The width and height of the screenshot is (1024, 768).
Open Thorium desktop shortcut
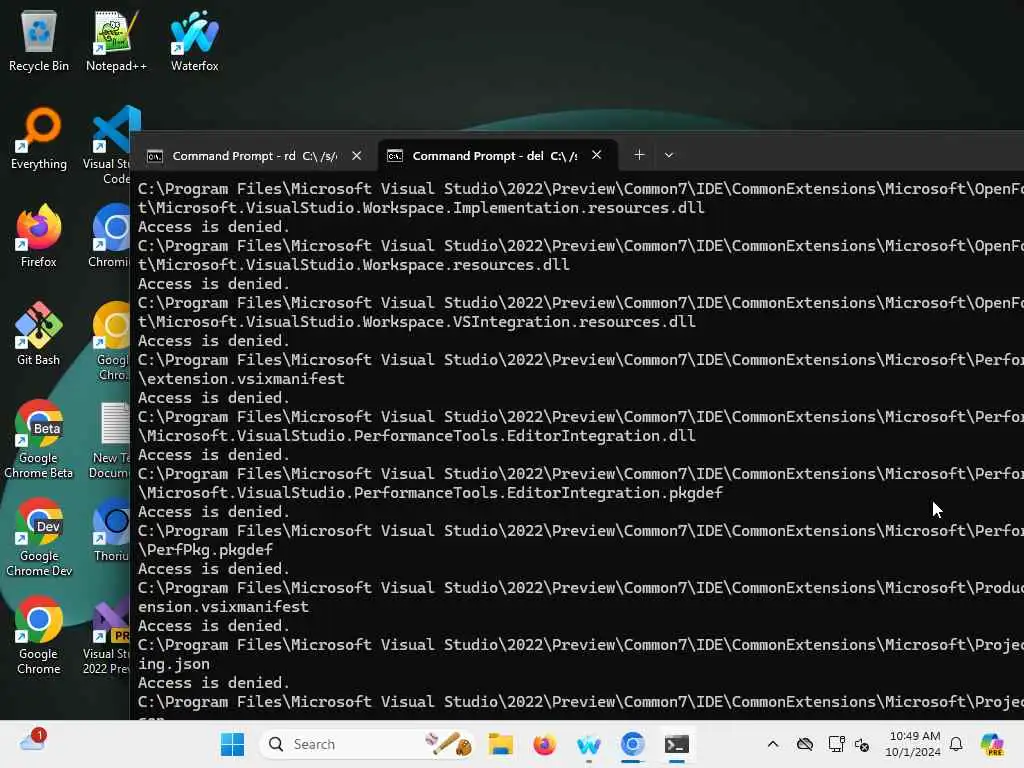point(112,530)
